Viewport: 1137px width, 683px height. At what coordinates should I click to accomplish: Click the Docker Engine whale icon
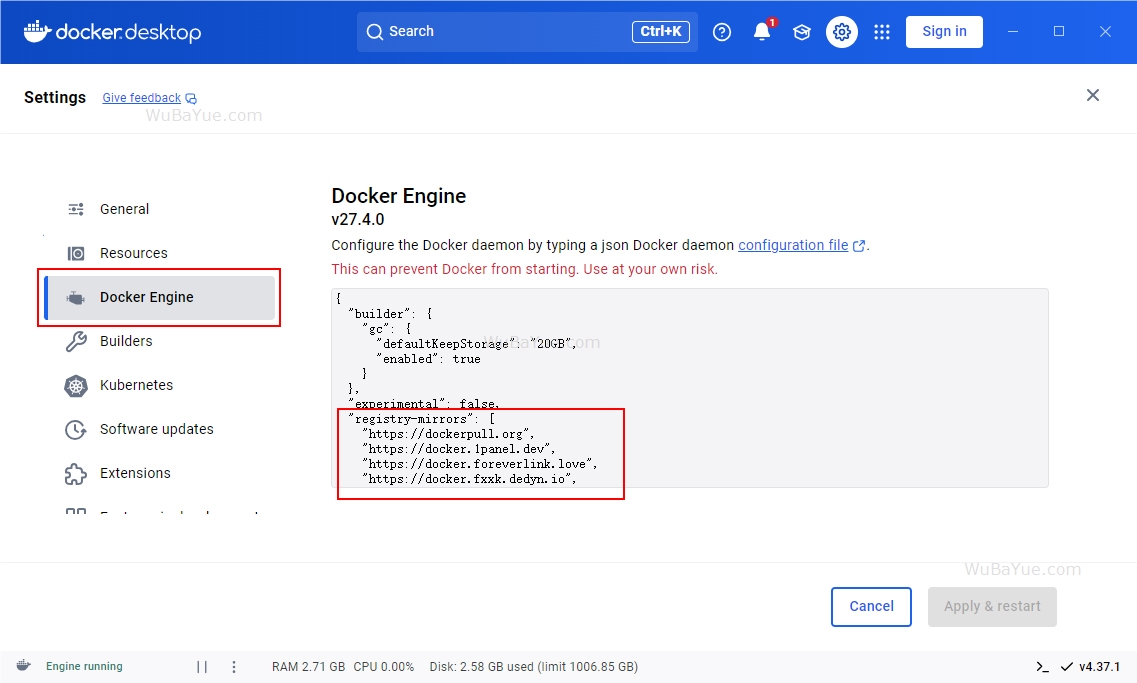click(x=75, y=297)
